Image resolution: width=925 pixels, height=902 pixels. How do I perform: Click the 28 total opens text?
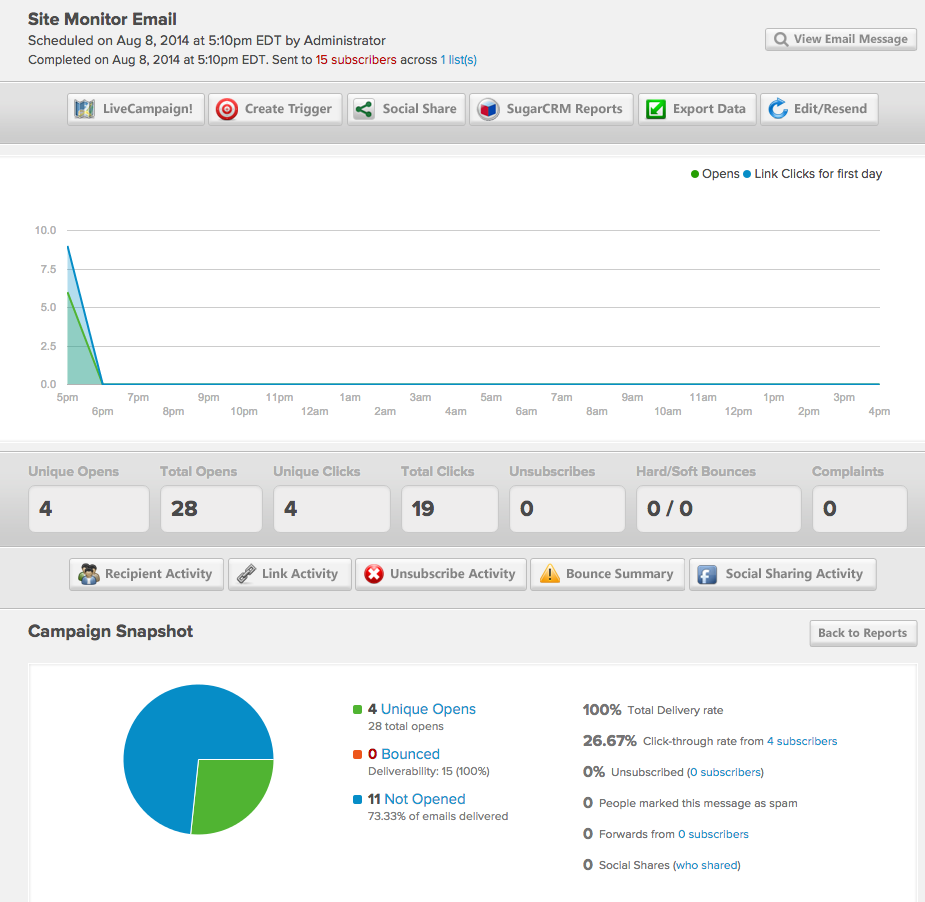pyautogui.click(x=406, y=726)
